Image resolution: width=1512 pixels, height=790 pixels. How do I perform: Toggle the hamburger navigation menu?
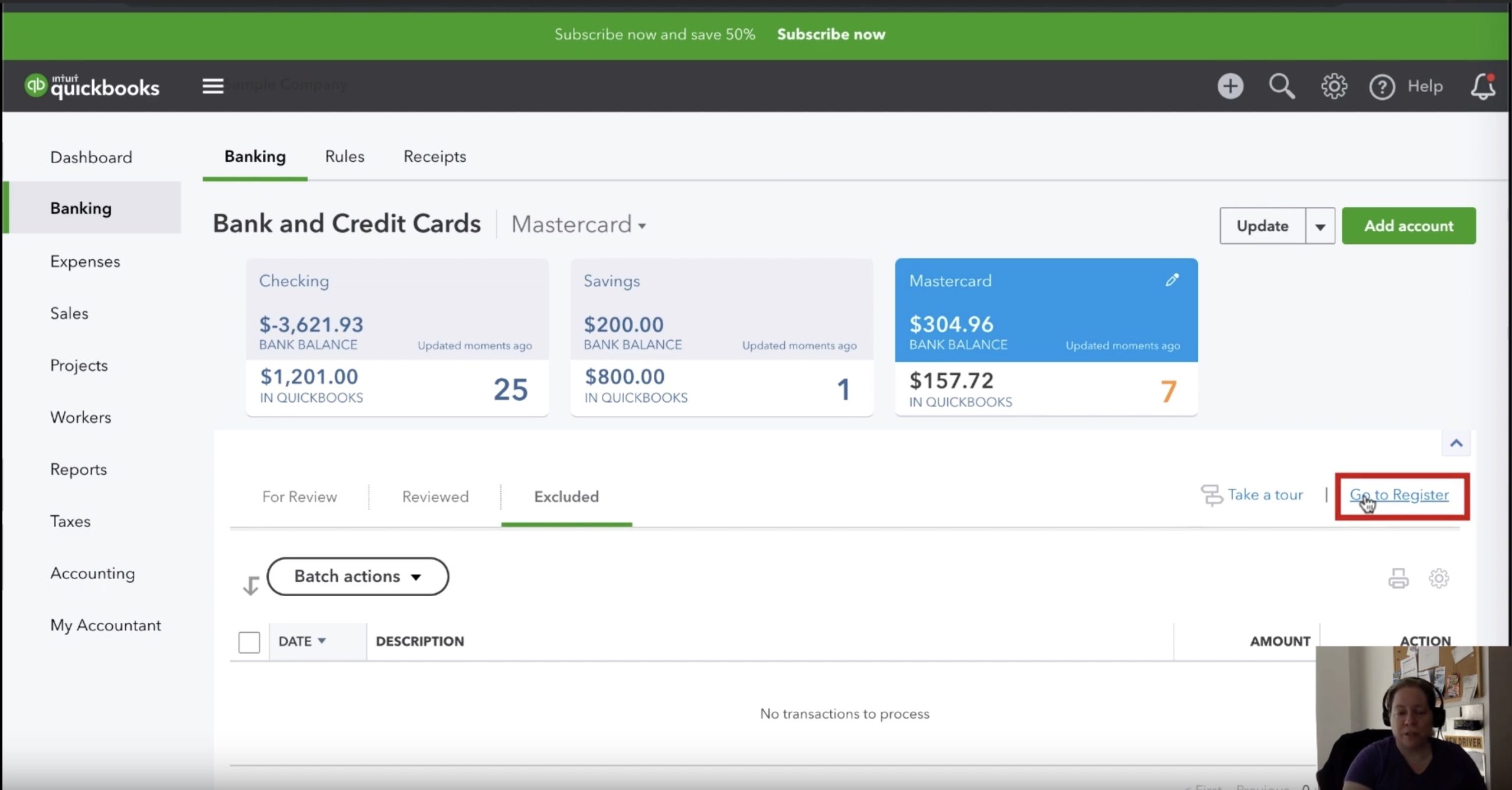pos(213,86)
